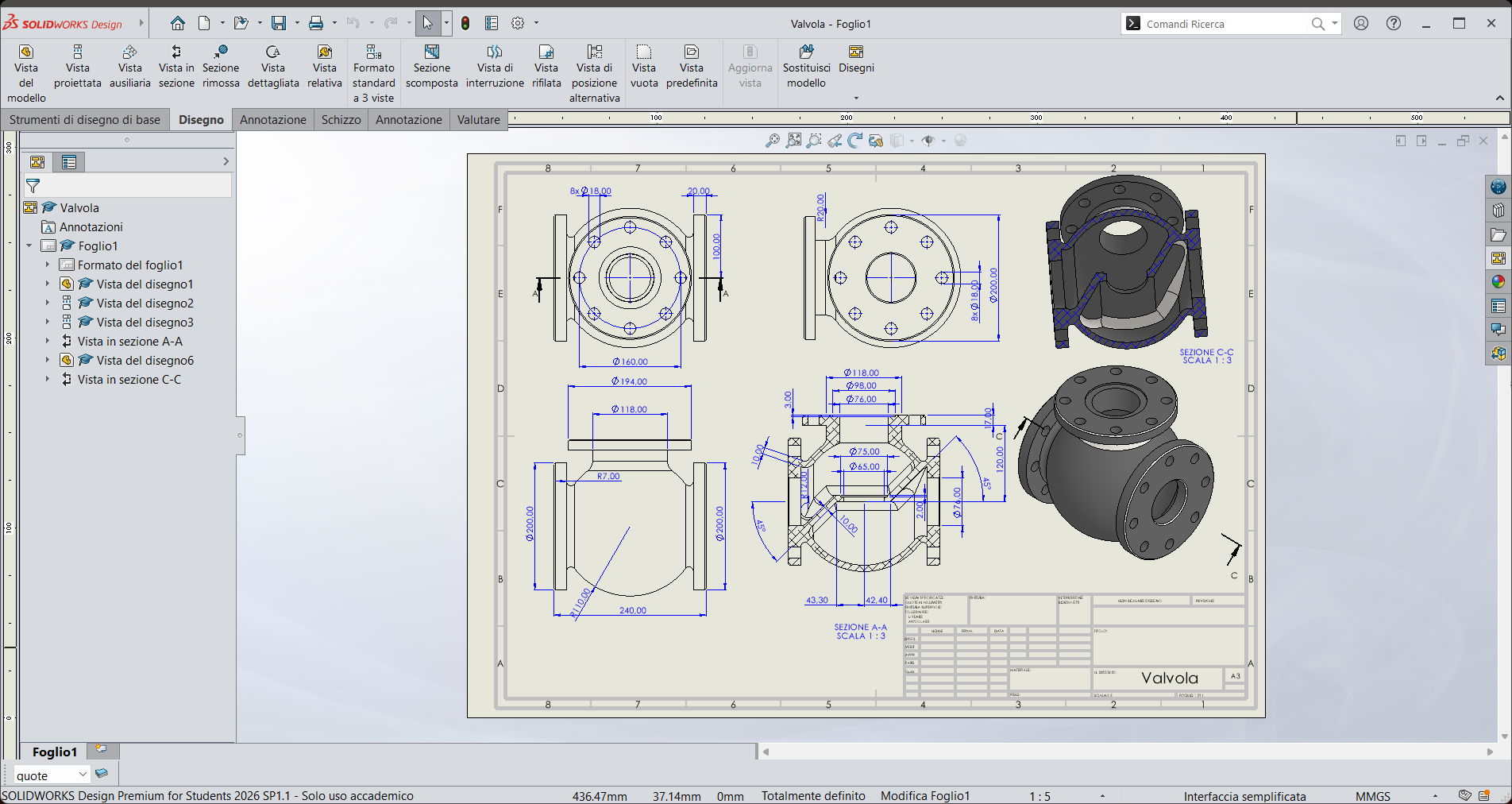The image size is (1512, 804).
Task: Open the Vista ausiliaria tool
Action: tap(130, 67)
